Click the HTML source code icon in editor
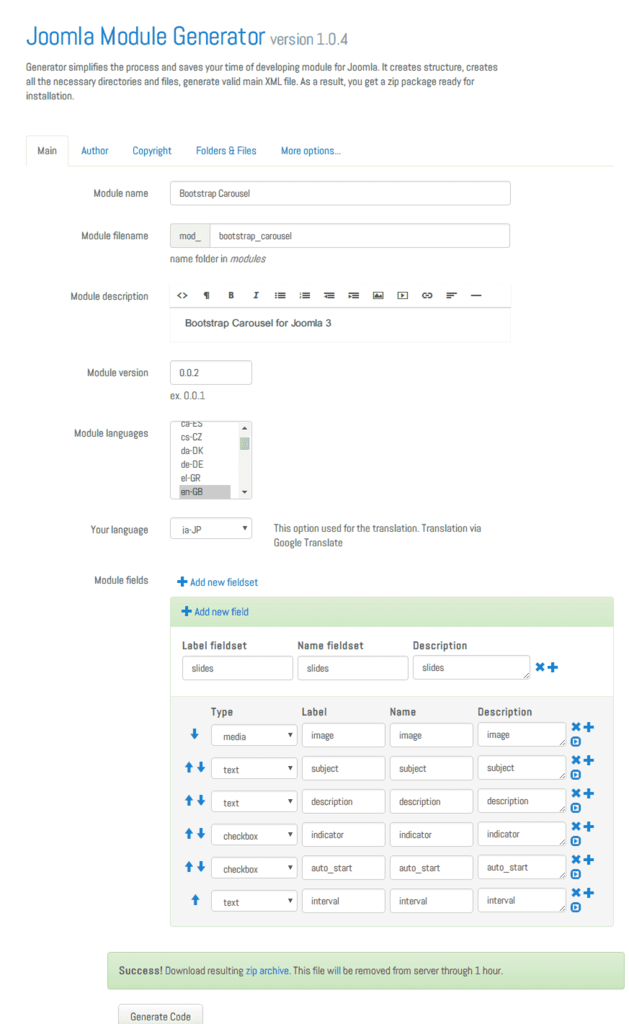The width and height of the screenshot is (629, 1024). coord(182,295)
